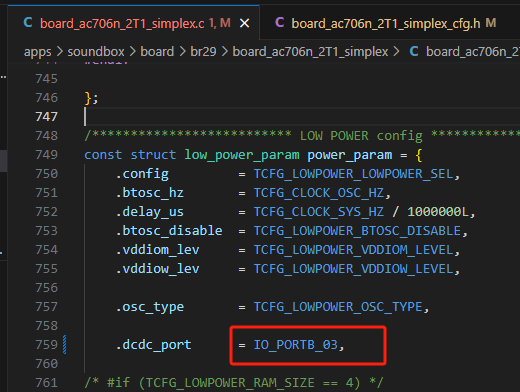Click 'TCFG_LOWPOWER_BTOSC_DISABLE' macro
520x392 pixels.
(357, 231)
